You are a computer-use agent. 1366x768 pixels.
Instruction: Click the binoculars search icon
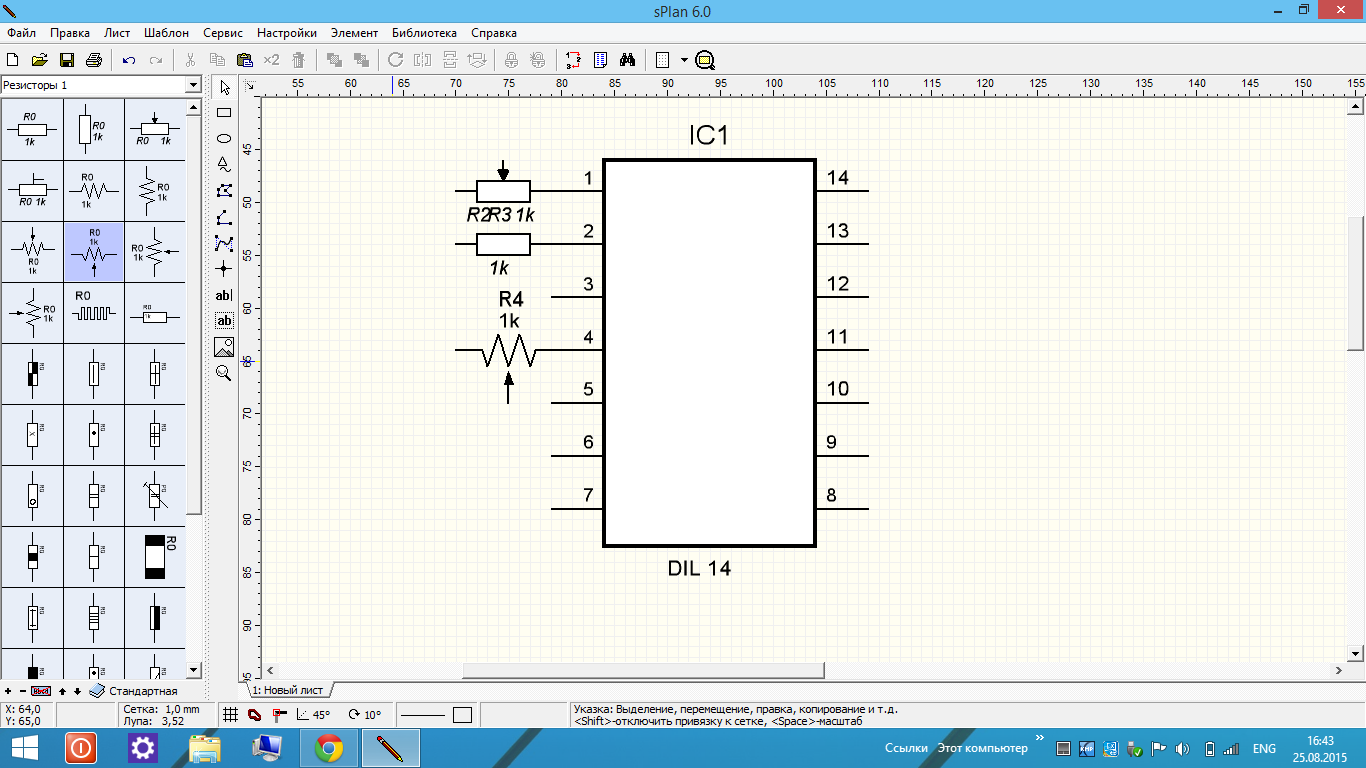coord(628,60)
